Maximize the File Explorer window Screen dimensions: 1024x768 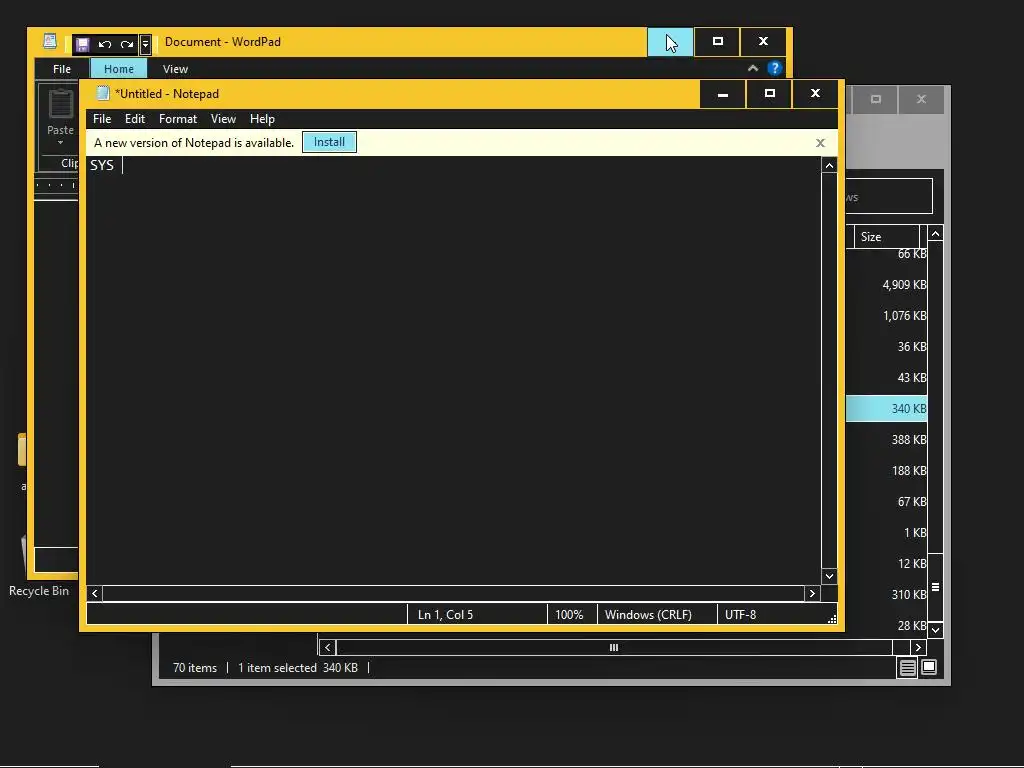pyautogui.click(x=875, y=99)
